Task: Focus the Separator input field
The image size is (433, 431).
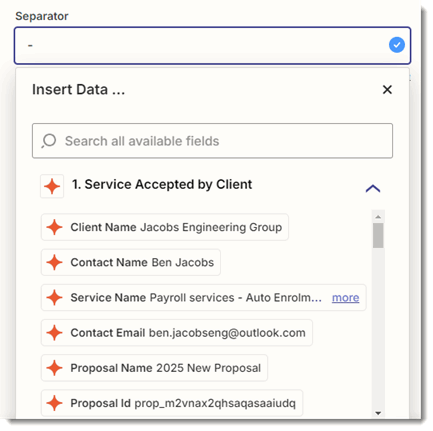Action: [212, 45]
